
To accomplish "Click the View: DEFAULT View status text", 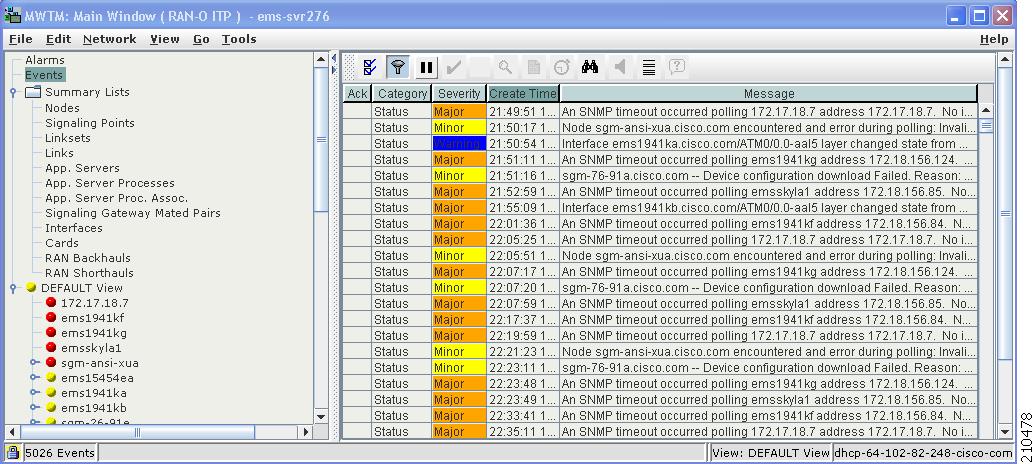I will 771,453.
